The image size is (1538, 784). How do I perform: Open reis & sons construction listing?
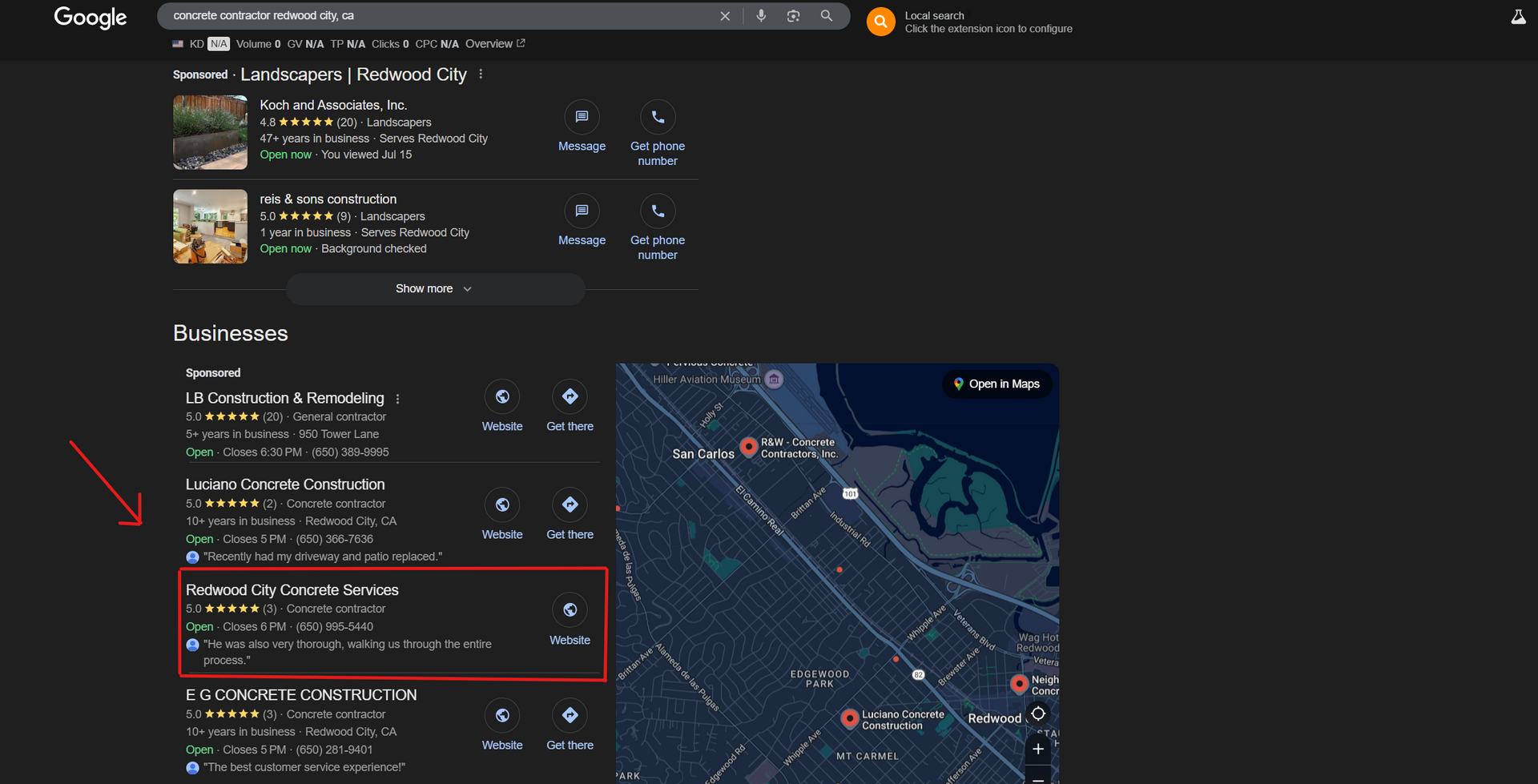tap(328, 199)
